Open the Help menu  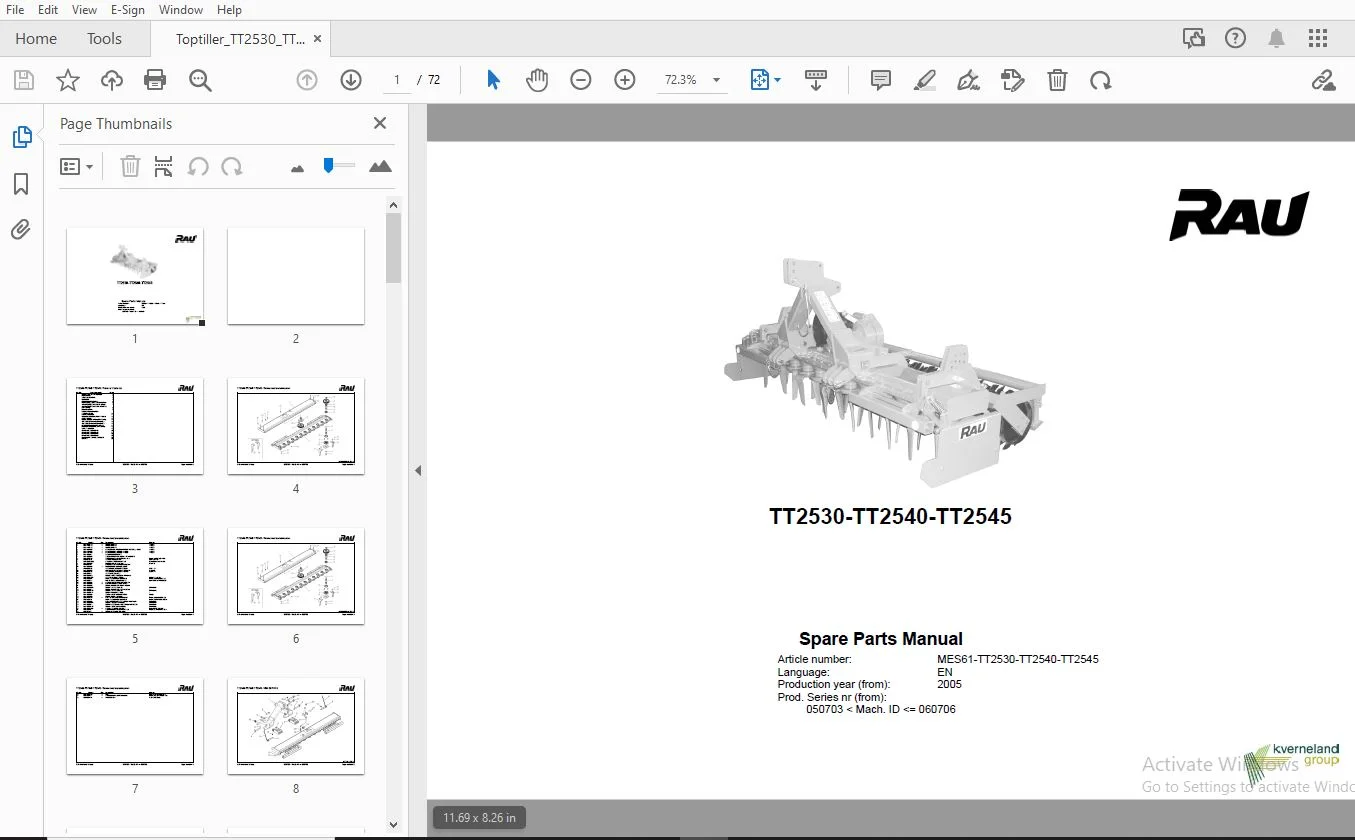[x=229, y=9]
